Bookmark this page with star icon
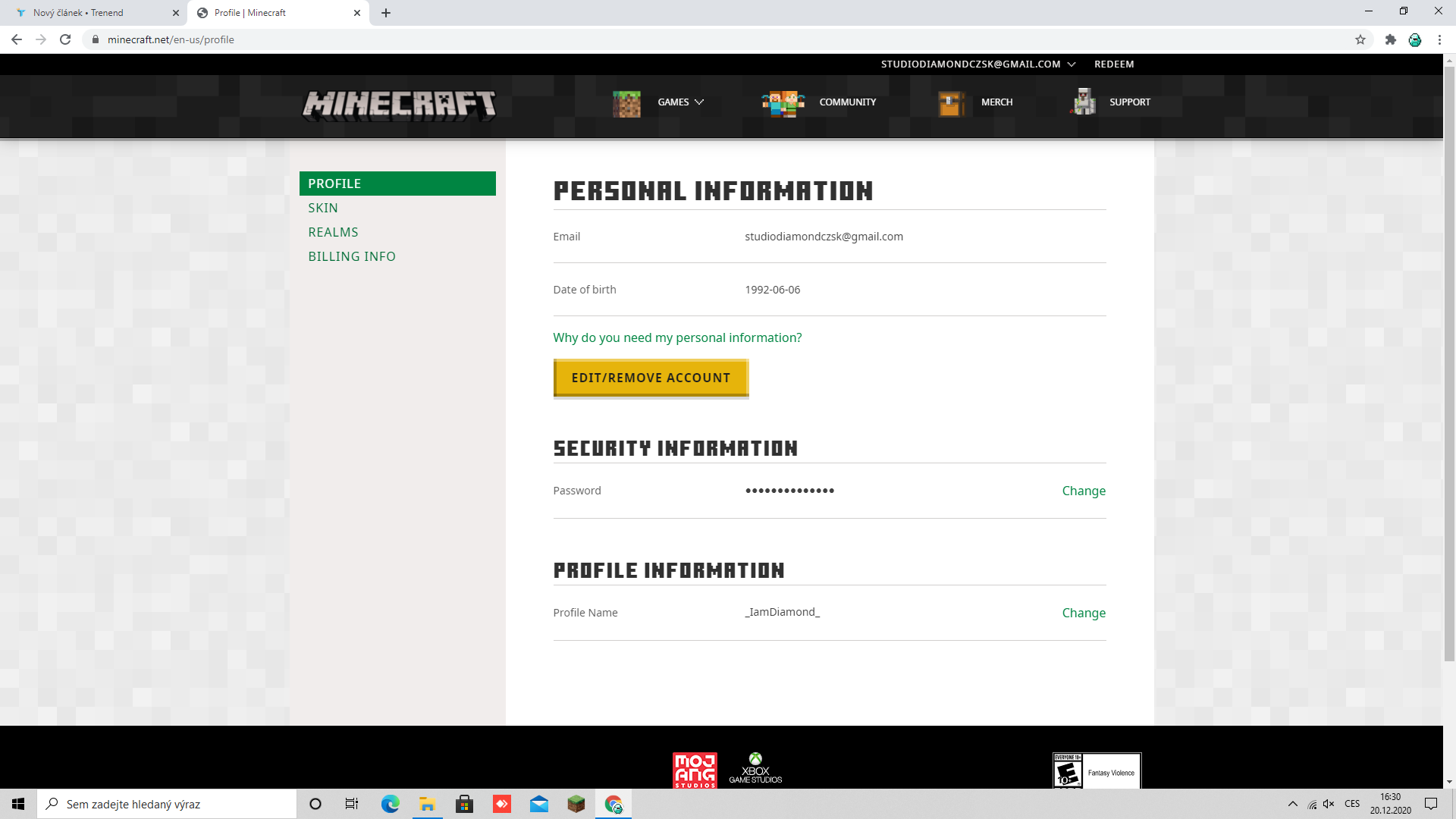The height and width of the screenshot is (819, 1456). click(1360, 39)
